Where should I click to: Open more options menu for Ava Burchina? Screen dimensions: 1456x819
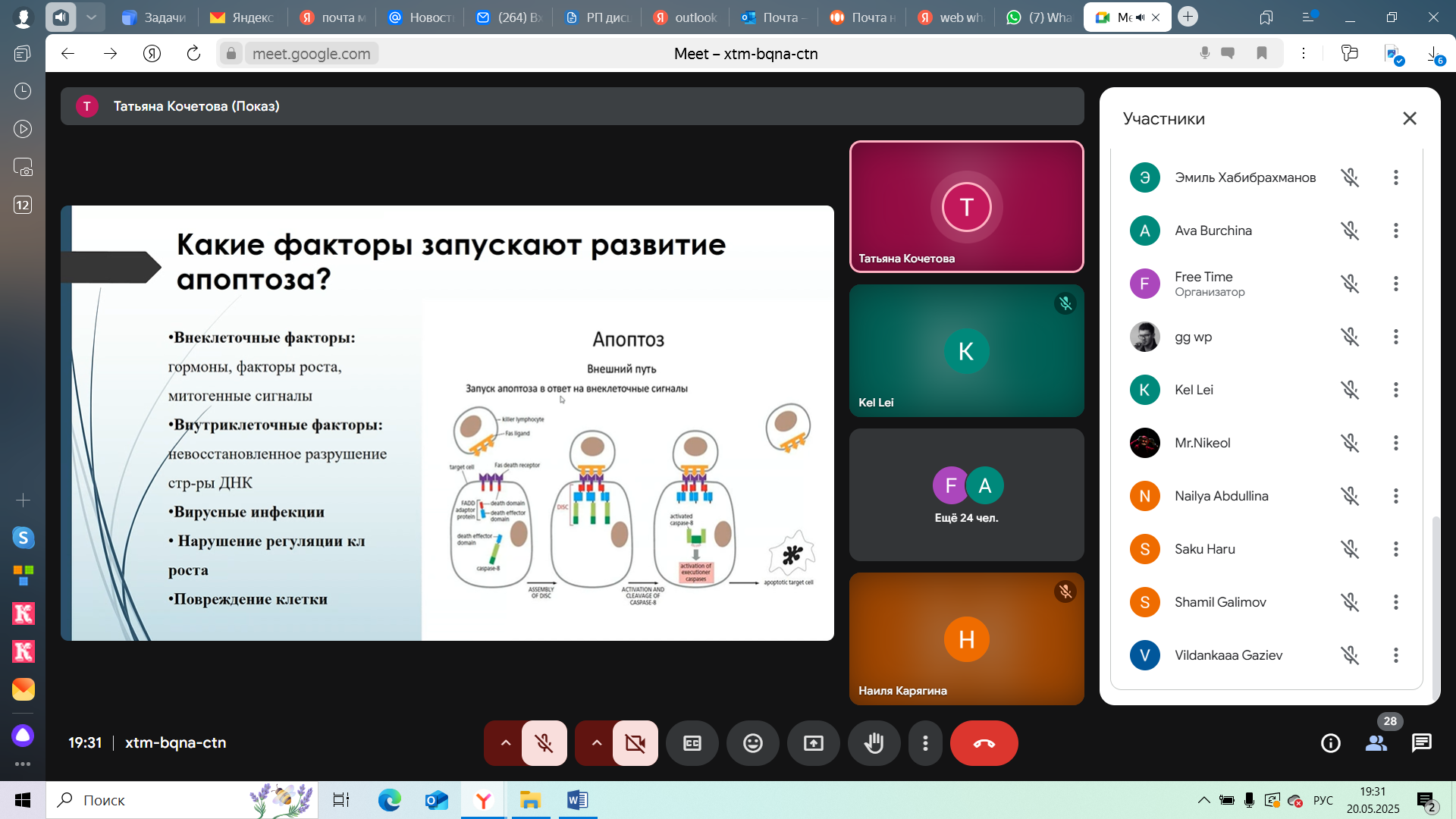point(1395,231)
